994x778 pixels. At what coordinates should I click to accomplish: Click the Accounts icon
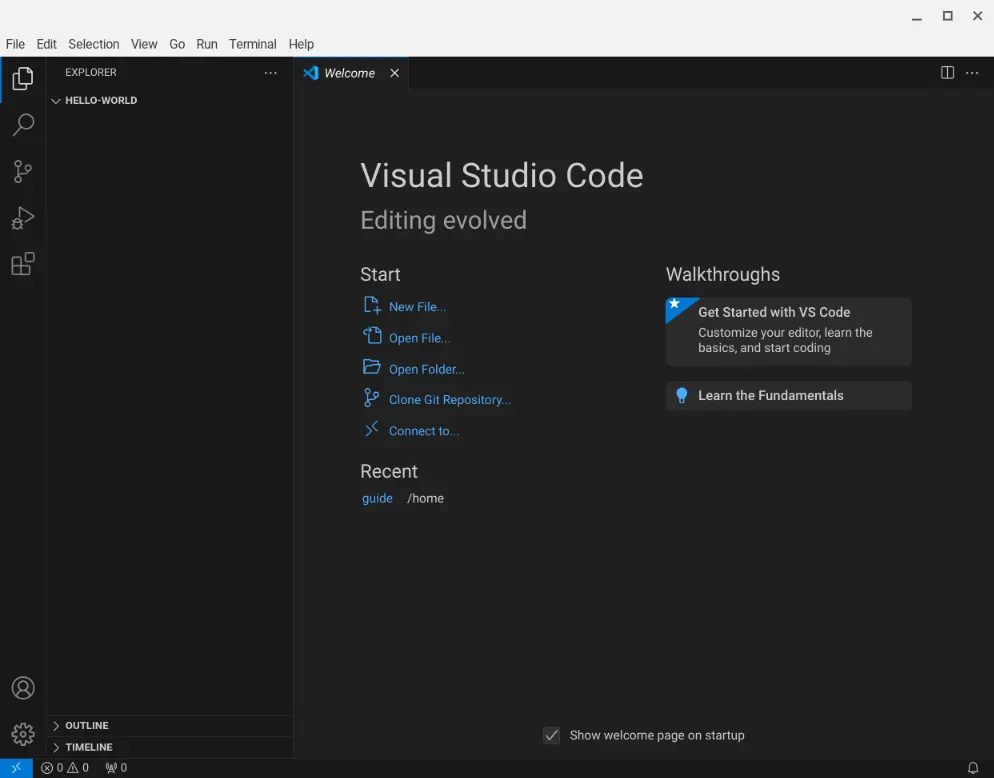click(x=22, y=688)
